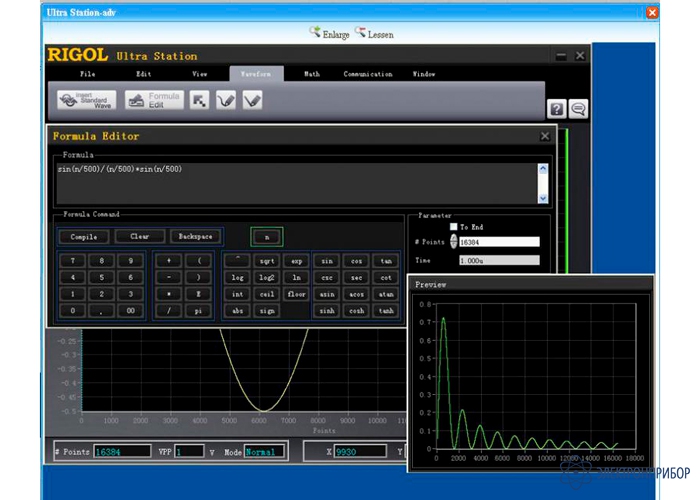Click the X value field 9930
The width and height of the screenshot is (700, 500).
click(x=361, y=452)
